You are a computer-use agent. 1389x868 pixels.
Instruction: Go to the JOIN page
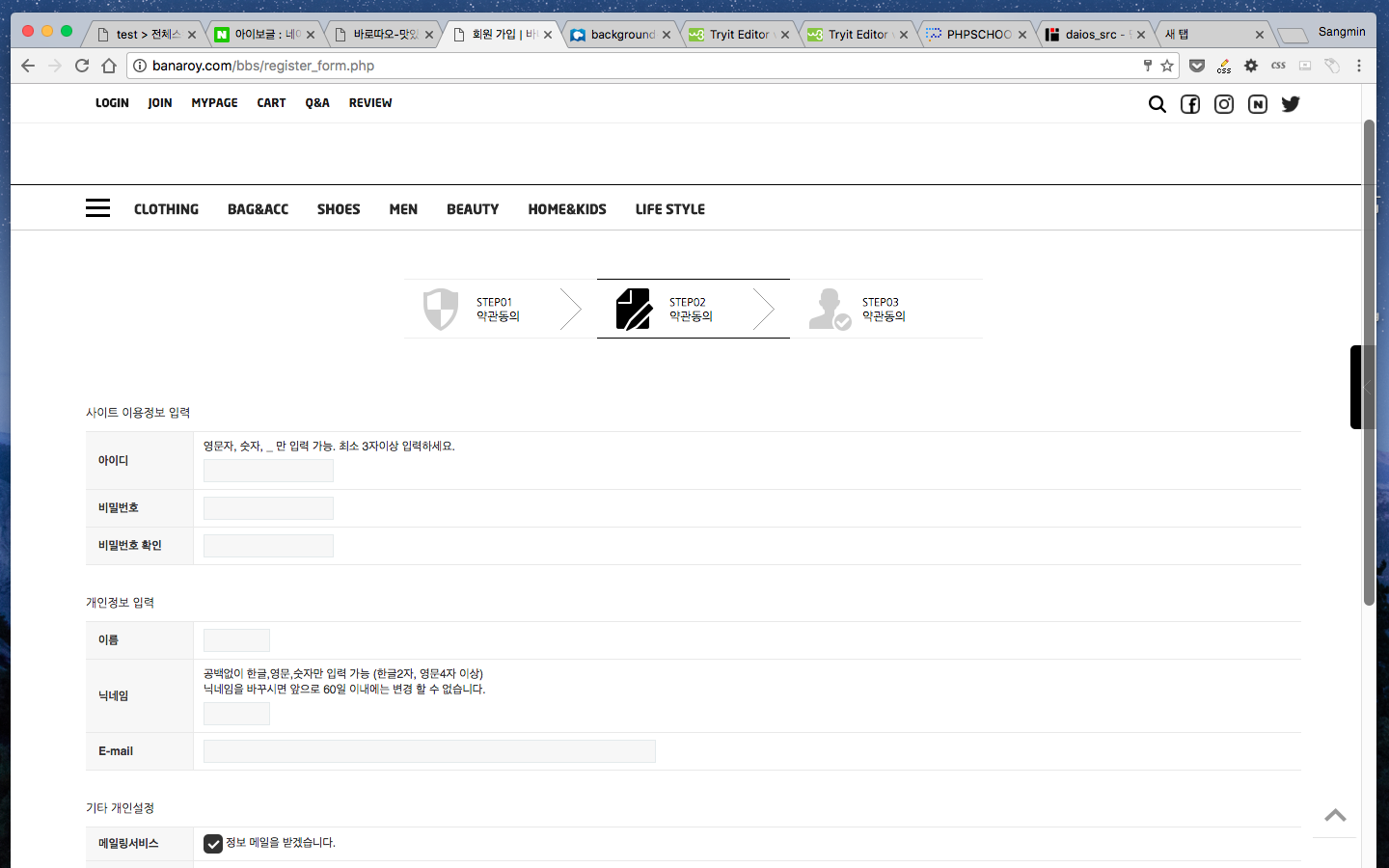click(x=160, y=103)
